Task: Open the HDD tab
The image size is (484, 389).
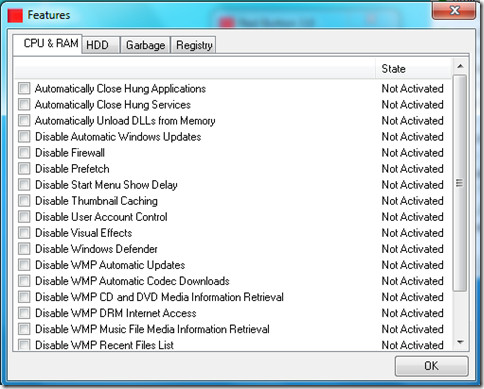Action: tap(101, 45)
